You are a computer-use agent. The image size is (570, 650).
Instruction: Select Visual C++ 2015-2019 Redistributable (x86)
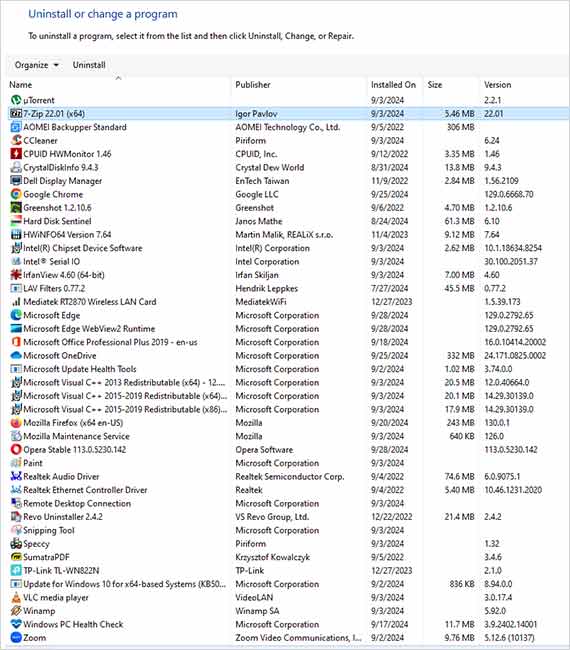289,409
